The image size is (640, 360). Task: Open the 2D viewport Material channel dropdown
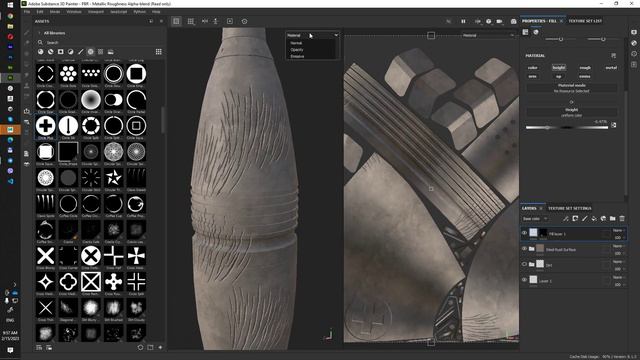pos(488,36)
